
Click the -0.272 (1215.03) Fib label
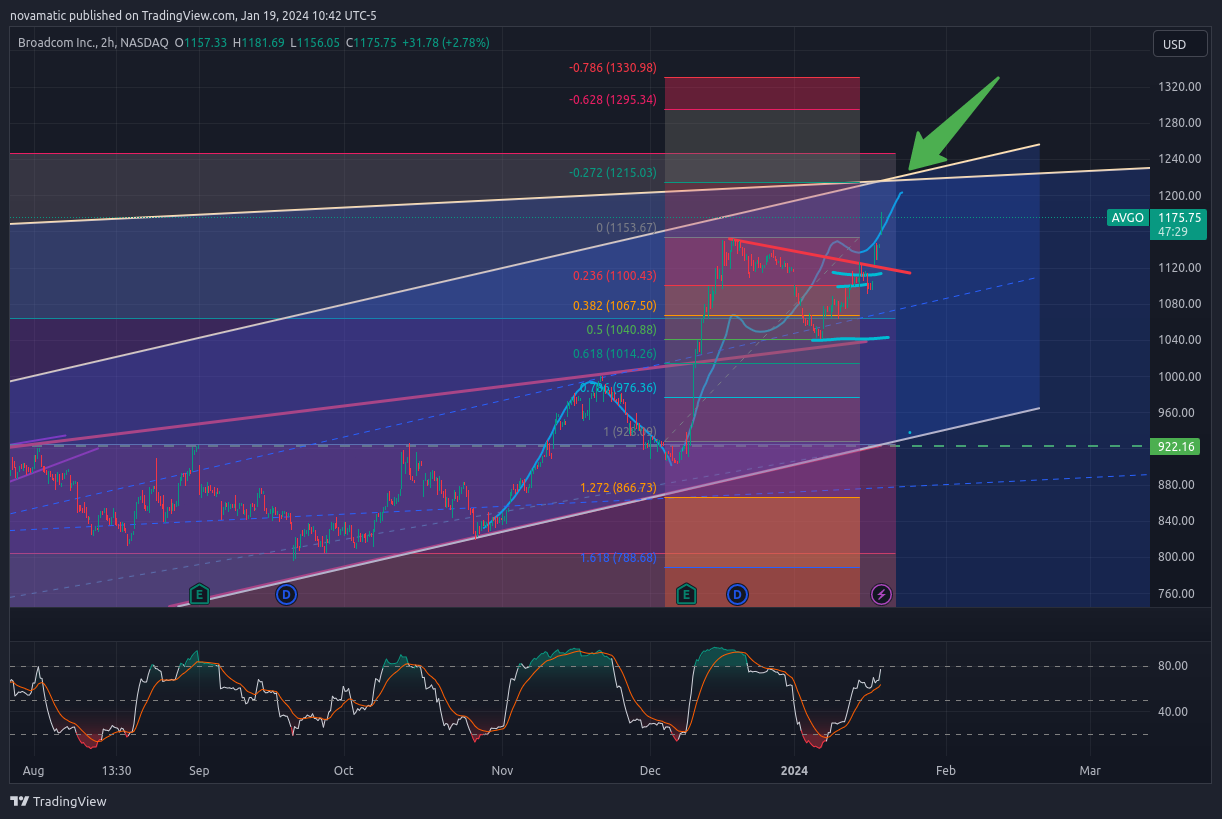tap(613, 173)
